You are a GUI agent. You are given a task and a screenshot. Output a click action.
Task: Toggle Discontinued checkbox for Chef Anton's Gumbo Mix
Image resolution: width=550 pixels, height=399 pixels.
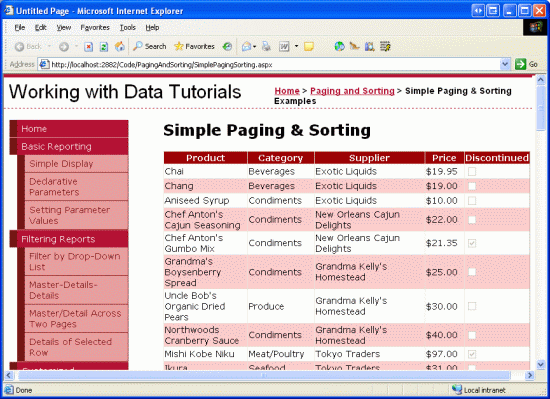pos(472,243)
